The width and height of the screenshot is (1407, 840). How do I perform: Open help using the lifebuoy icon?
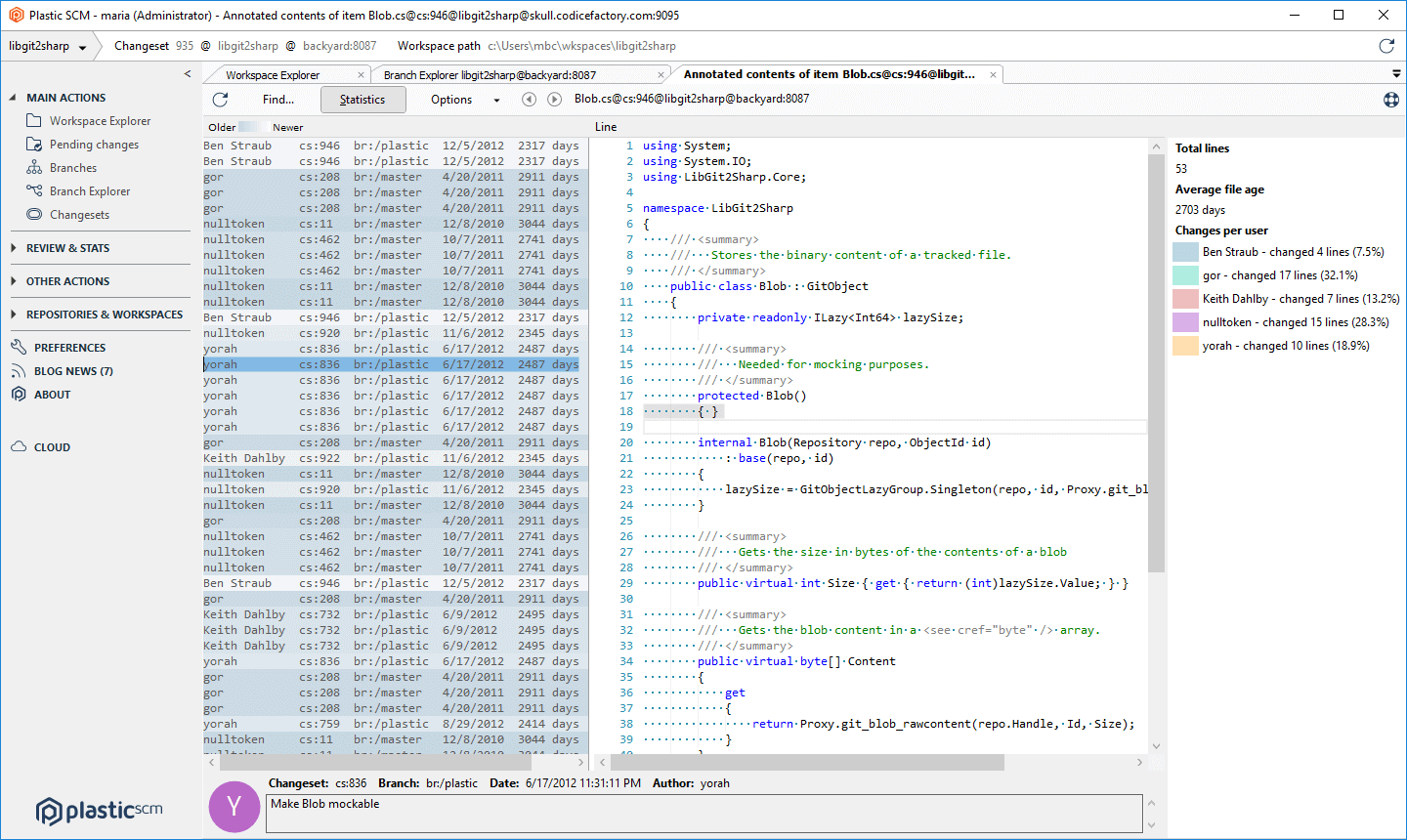tap(1391, 100)
